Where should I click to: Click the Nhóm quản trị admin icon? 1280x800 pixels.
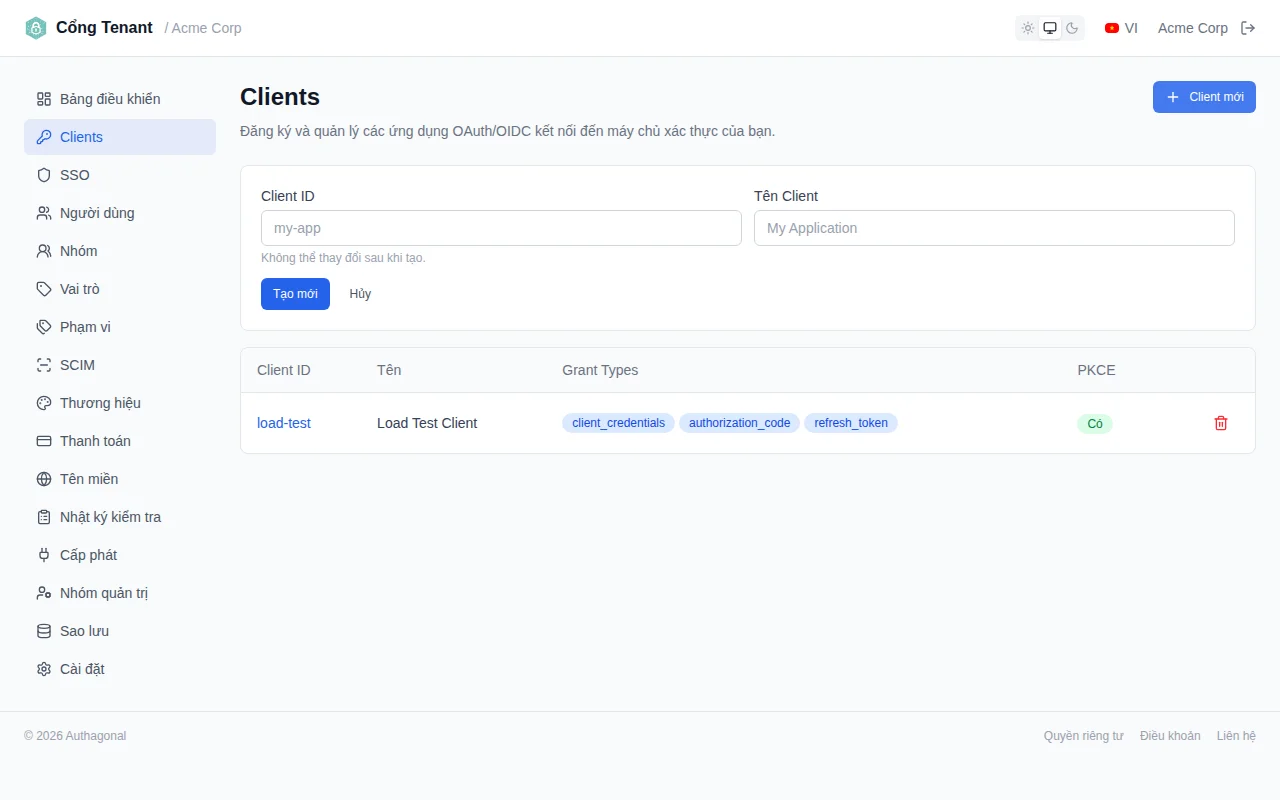point(44,593)
